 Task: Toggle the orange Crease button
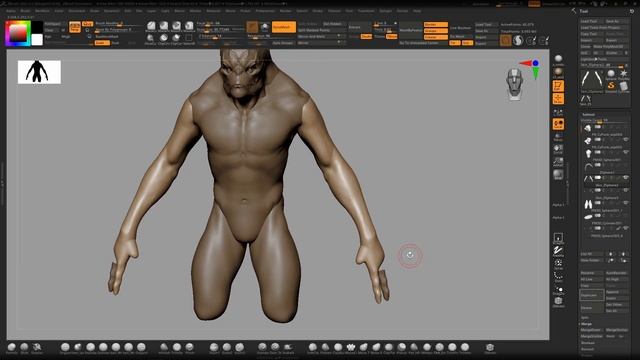coord(436,37)
